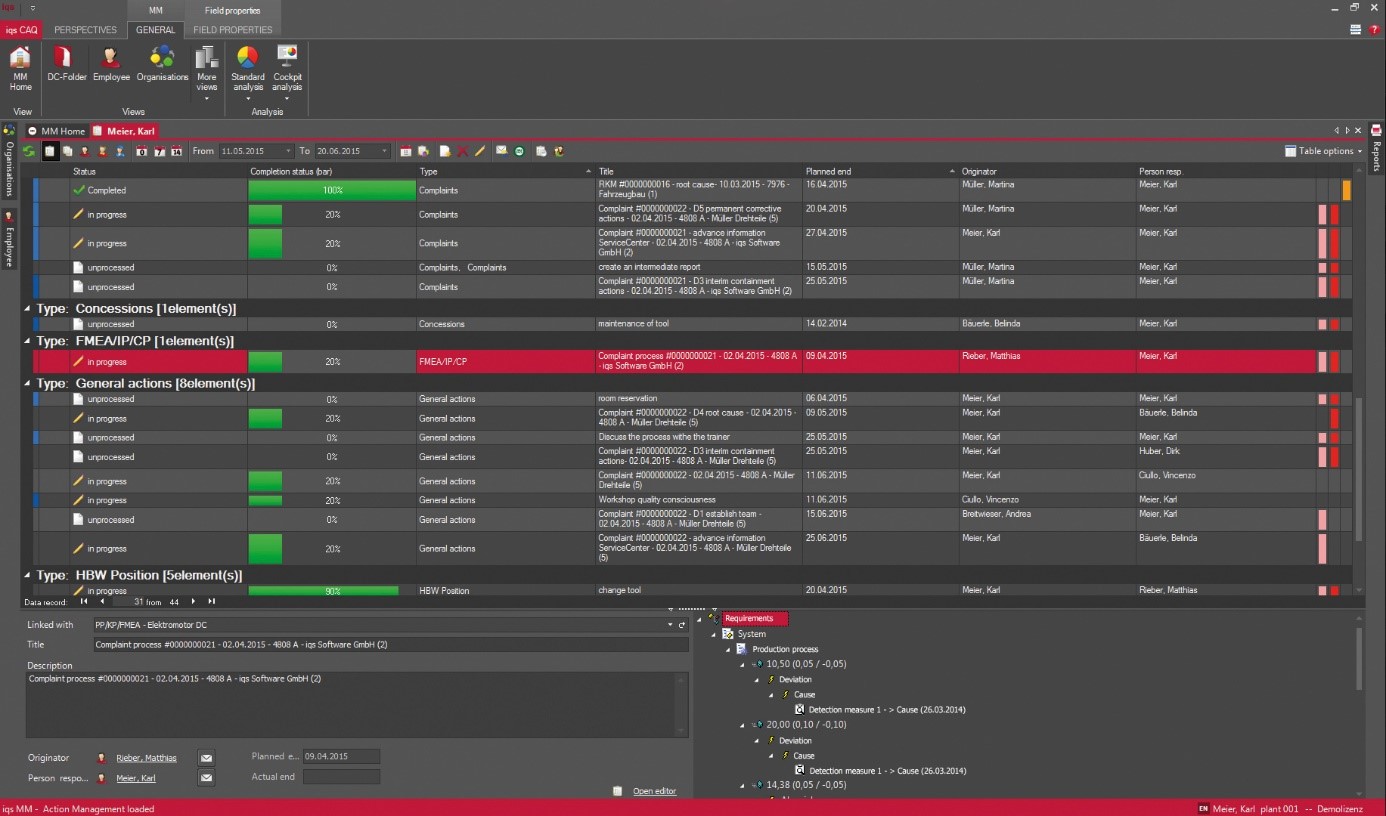The height and width of the screenshot is (816, 1386).
Task: Toggle the 14-day calendar filter
Action: pyautogui.click(x=176, y=151)
